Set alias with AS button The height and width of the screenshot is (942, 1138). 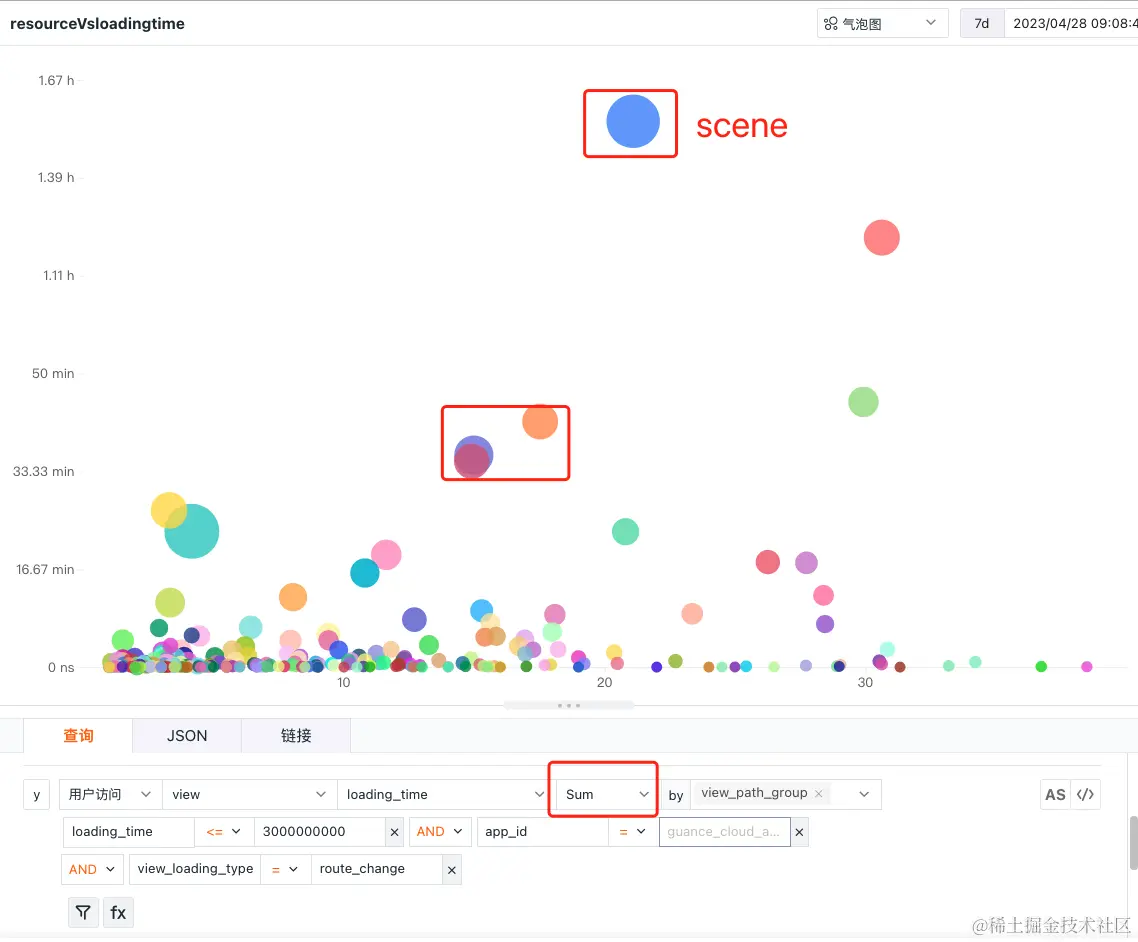pyautogui.click(x=1055, y=795)
